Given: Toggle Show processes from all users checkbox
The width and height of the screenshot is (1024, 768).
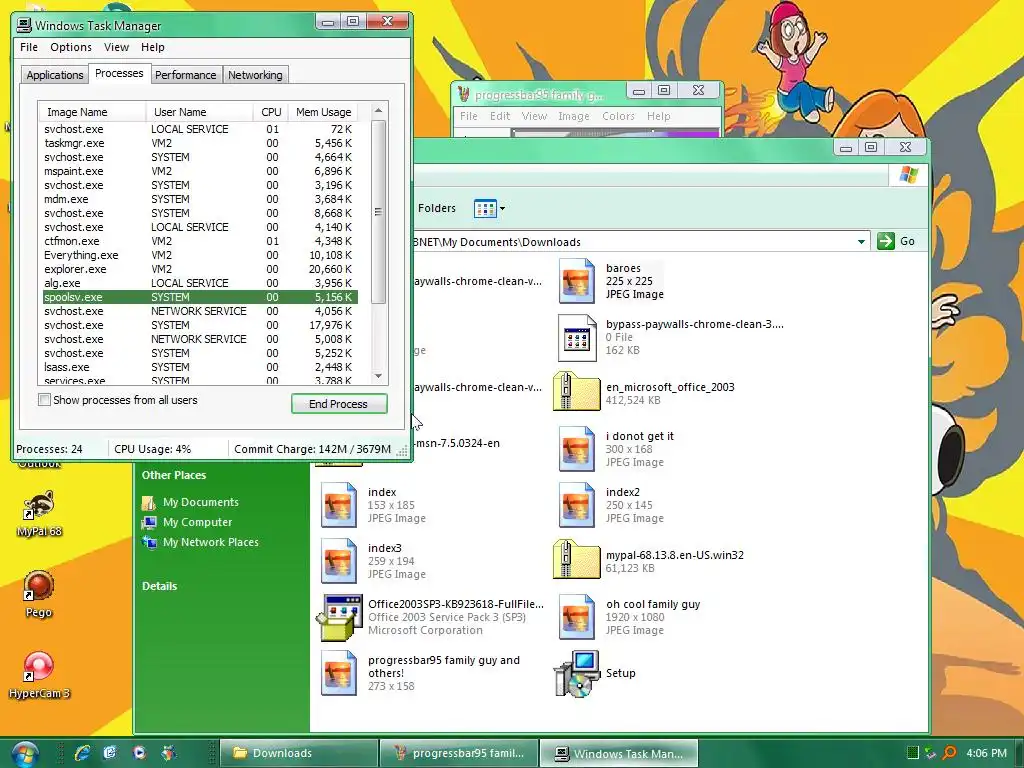Looking at the screenshot, I should [x=44, y=400].
